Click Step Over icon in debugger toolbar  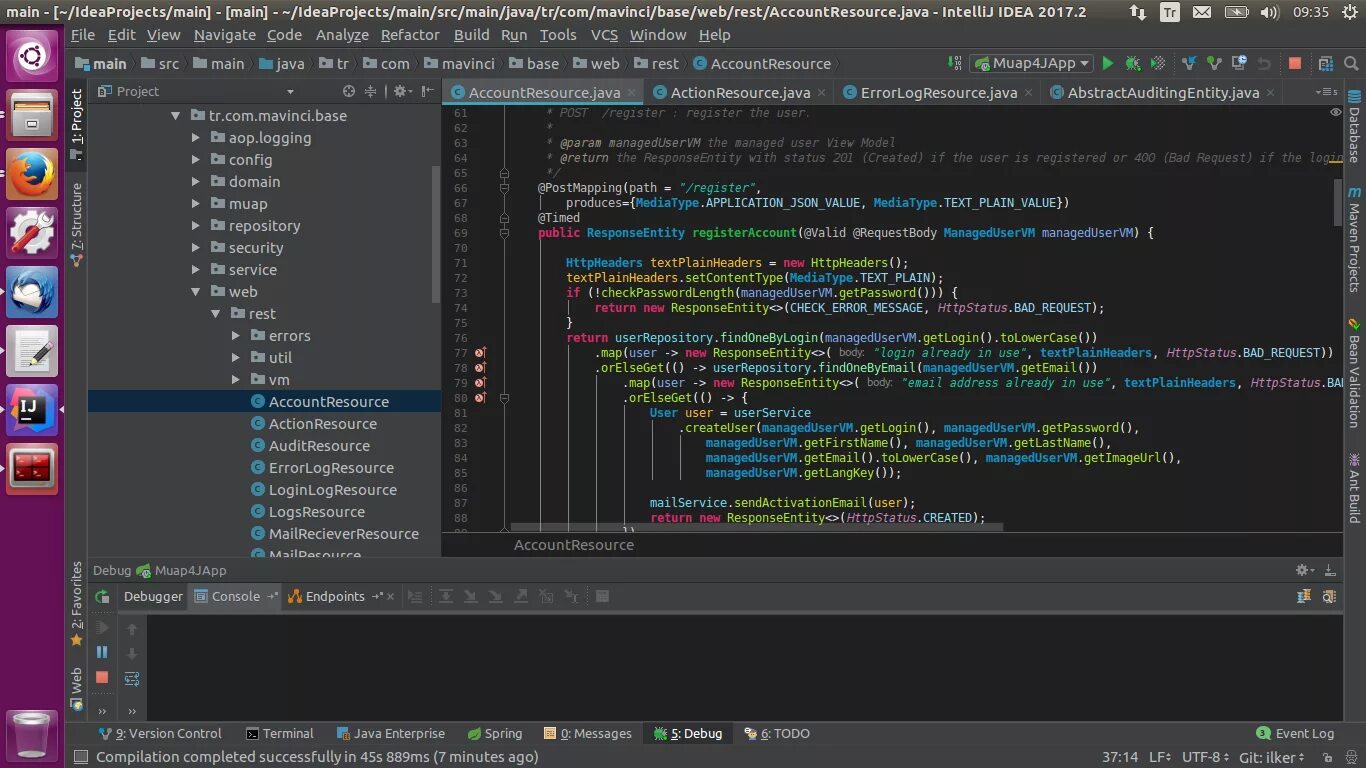click(446, 596)
